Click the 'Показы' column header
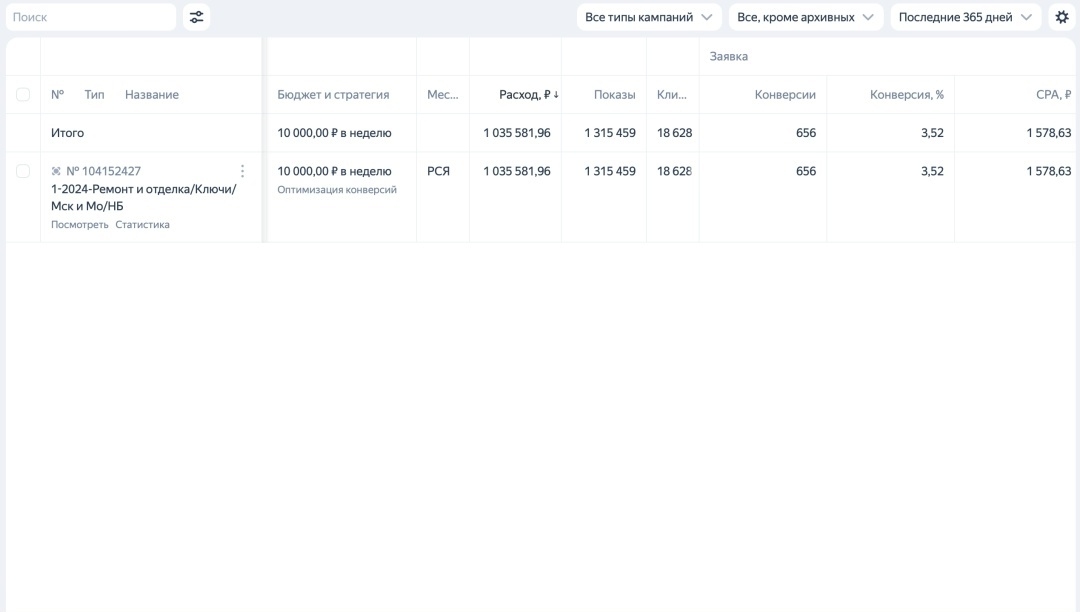Image resolution: width=1080 pixels, height=612 pixels. (614, 94)
